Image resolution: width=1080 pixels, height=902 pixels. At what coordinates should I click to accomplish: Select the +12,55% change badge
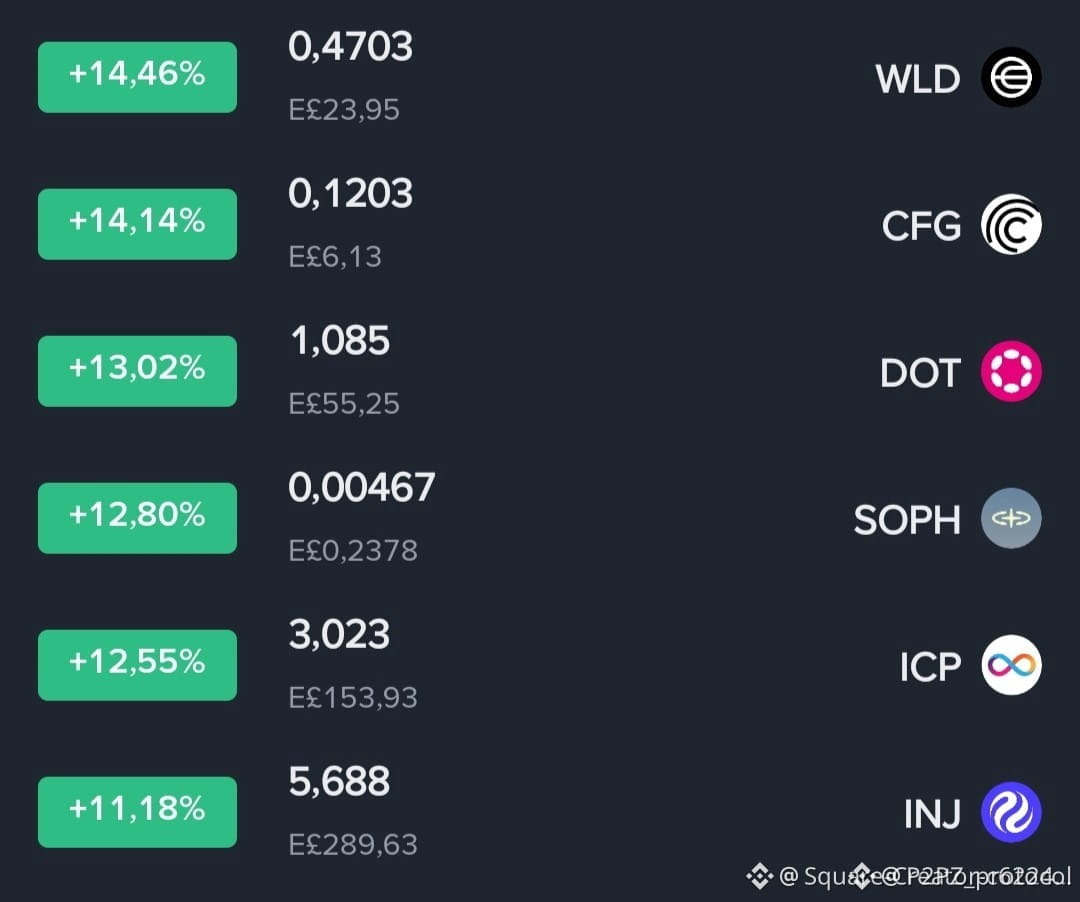coord(137,665)
